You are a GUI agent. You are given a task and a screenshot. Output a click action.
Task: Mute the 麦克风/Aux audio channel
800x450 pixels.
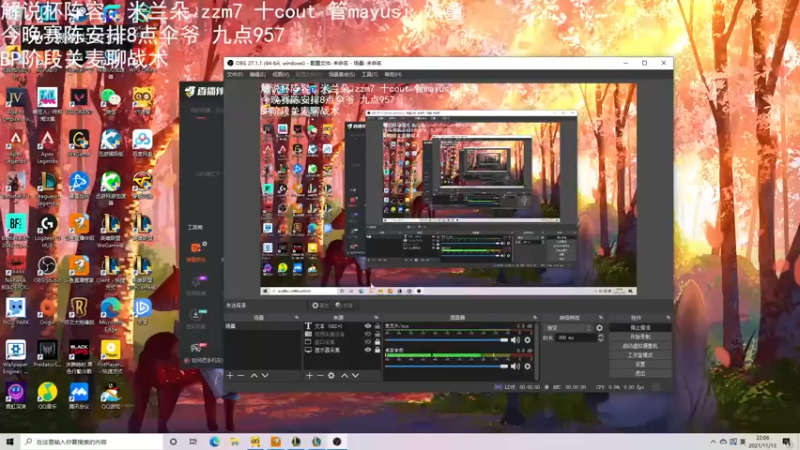coord(515,340)
